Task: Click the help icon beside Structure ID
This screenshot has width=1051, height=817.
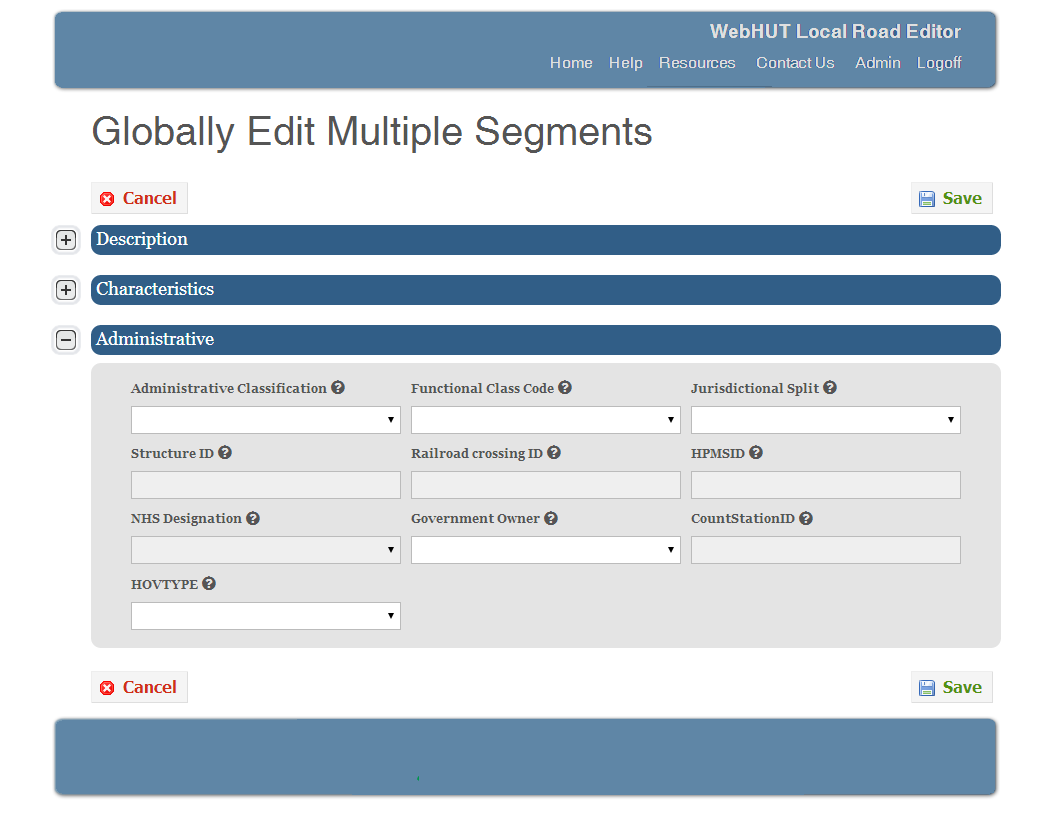Action: [225, 452]
